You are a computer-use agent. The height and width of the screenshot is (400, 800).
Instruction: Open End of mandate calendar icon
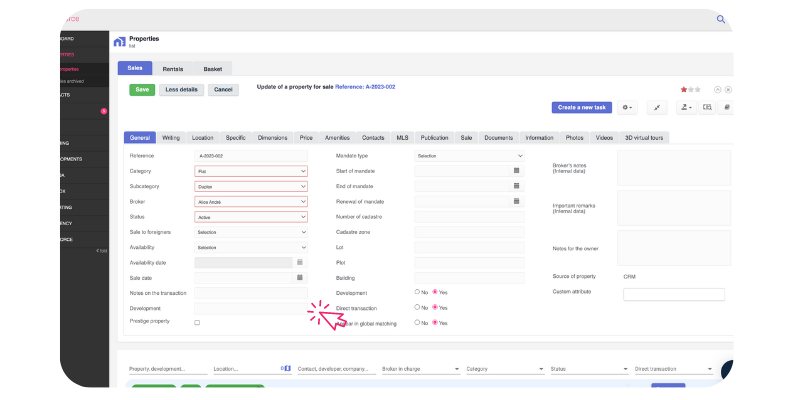pos(516,186)
